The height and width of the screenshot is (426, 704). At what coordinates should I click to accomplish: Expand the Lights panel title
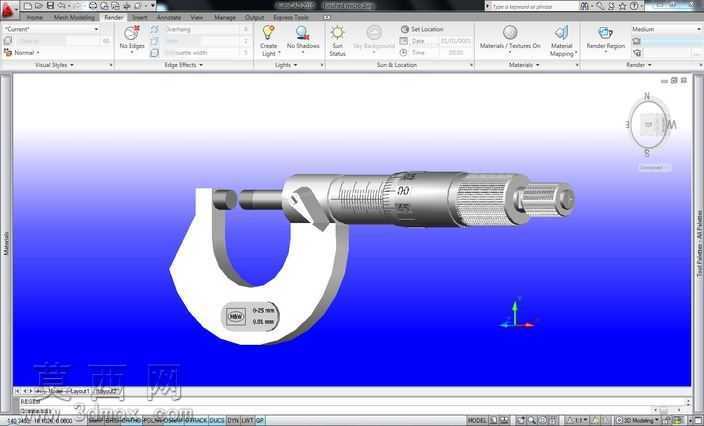(286, 65)
